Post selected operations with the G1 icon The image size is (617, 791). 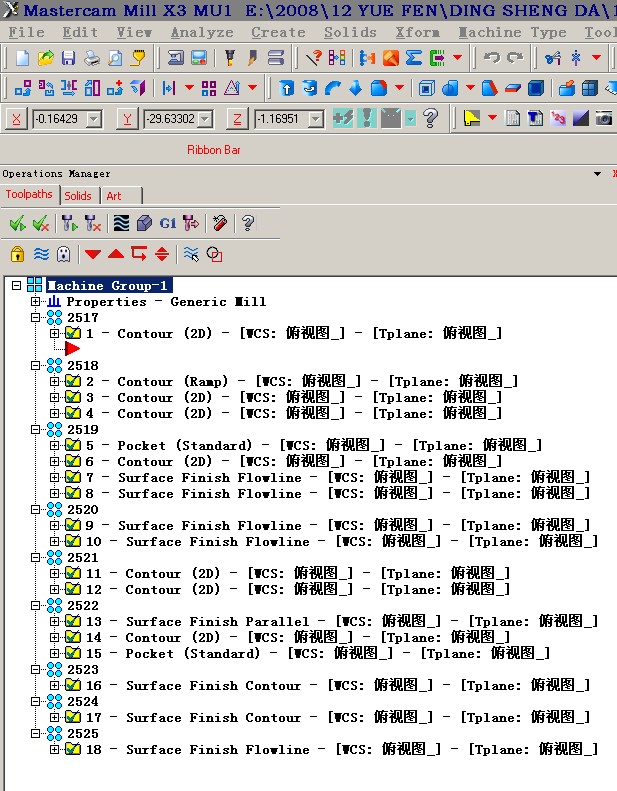tap(167, 223)
